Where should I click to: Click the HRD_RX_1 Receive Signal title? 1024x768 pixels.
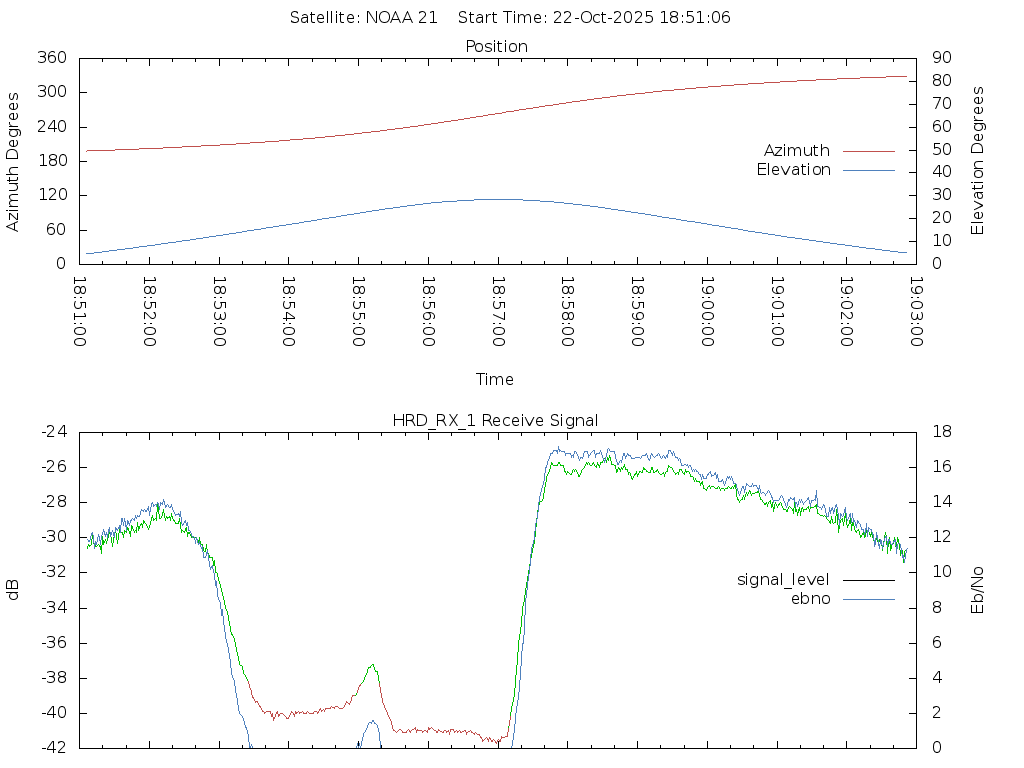pyautogui.click(x=495, y=420)
